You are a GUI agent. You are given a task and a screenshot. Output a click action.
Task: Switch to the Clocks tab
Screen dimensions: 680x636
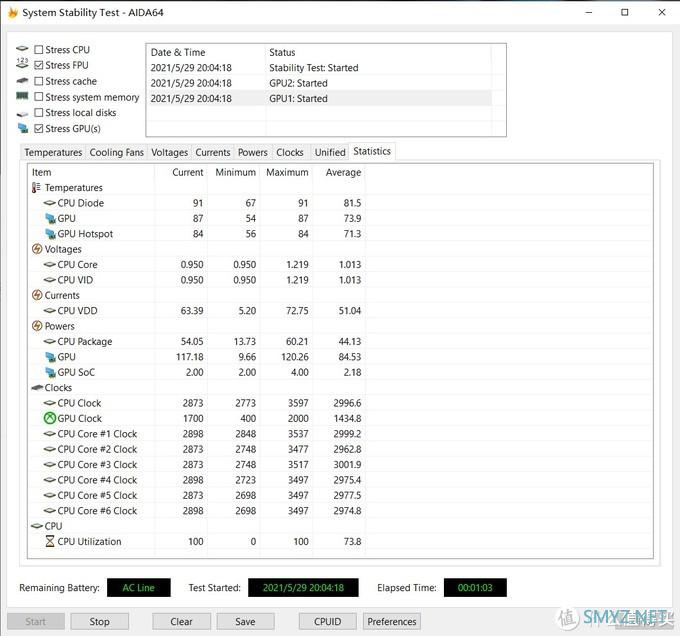pyautogui.click(x=290, y=153)
